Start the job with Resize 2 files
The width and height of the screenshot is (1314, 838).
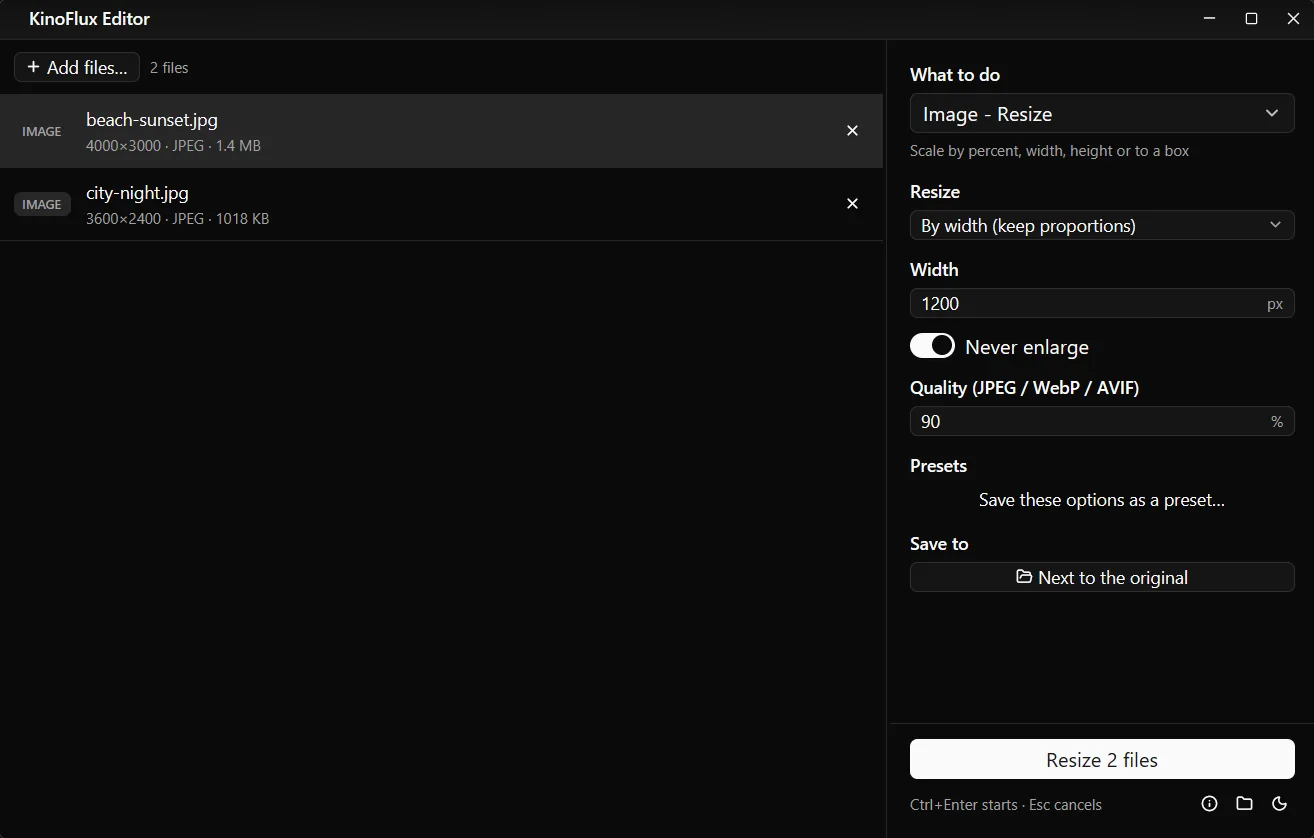[x=1102, y=760]
